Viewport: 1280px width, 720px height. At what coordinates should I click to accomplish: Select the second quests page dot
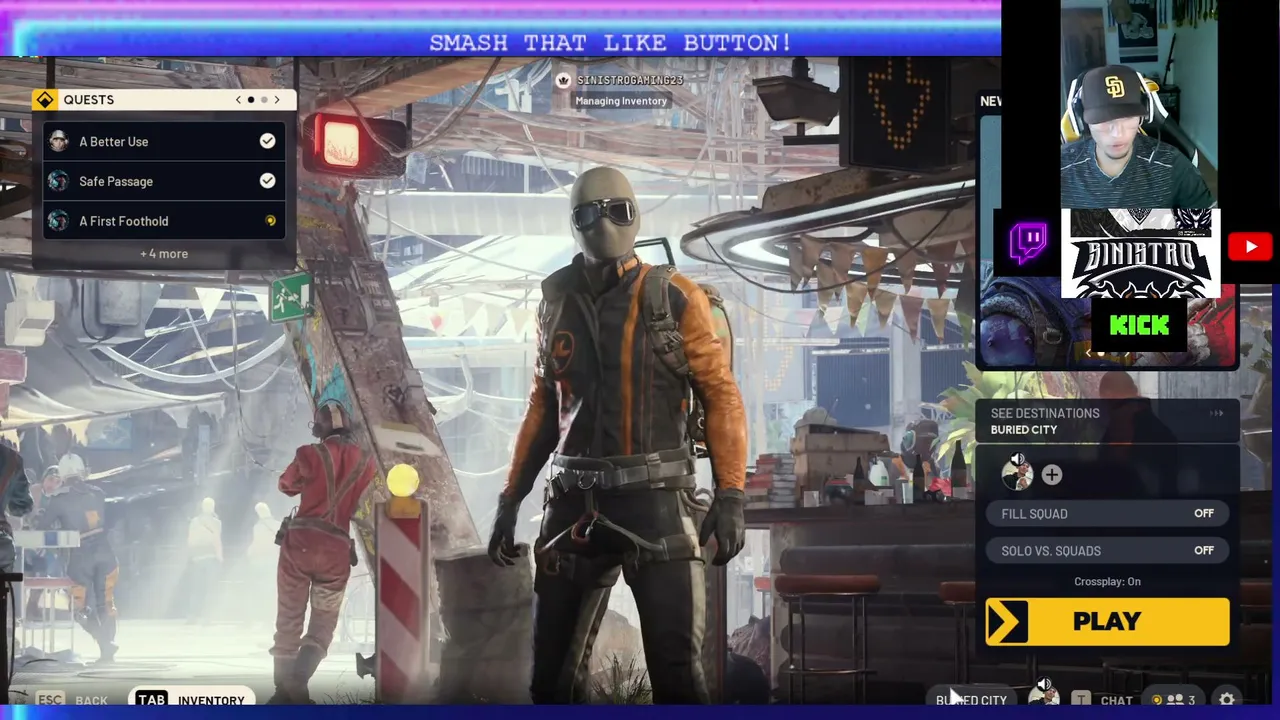pos(264,100)
